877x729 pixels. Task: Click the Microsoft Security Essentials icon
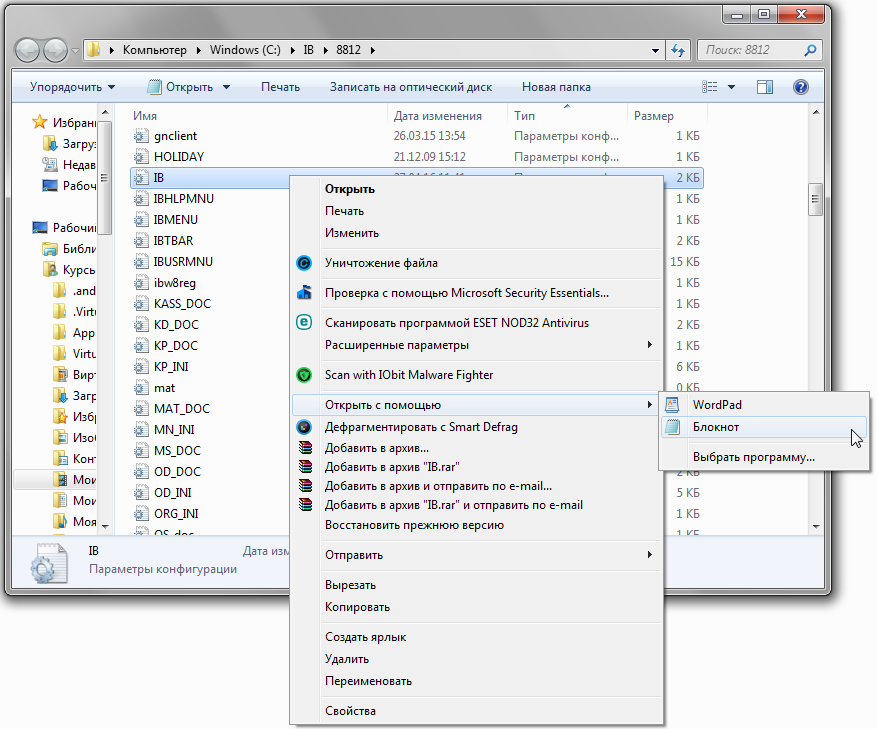click(305, 293)
